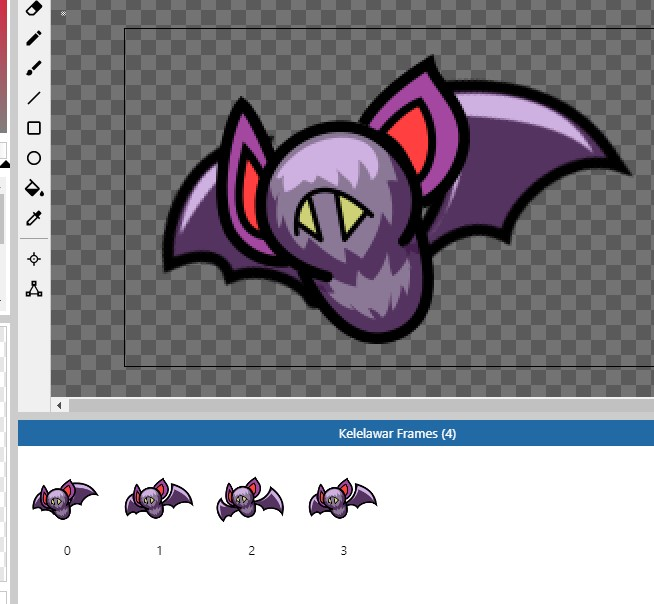The width and height of the screenshot is (654, 604).
Task: Click the horizontal scrollbar left arrow
Action: point(59,405)
